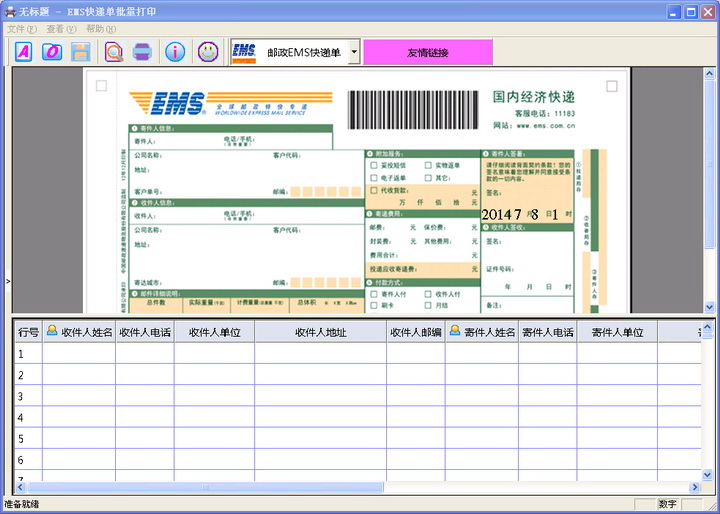The width and height of the screenshot is (720, 514).
Task: Click the 行号 column header
Action: 28,332
